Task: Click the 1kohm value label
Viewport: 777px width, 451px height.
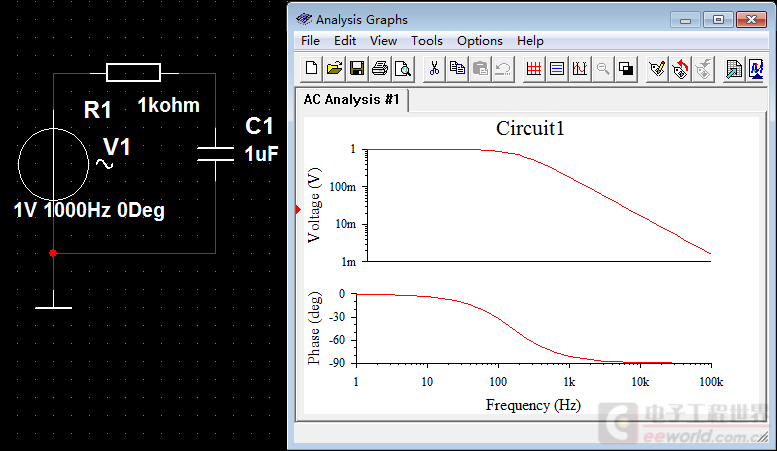Action: pyautogui.click(x=168, y=105)
